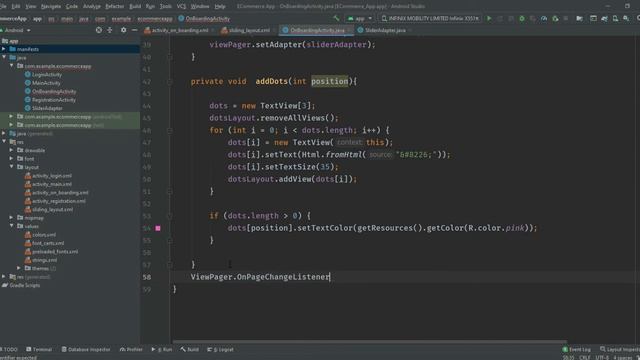Click the Make Project hammer icon
Viewport: 640px width, 360px height.
pyautogui.click(x=336, y=18)
